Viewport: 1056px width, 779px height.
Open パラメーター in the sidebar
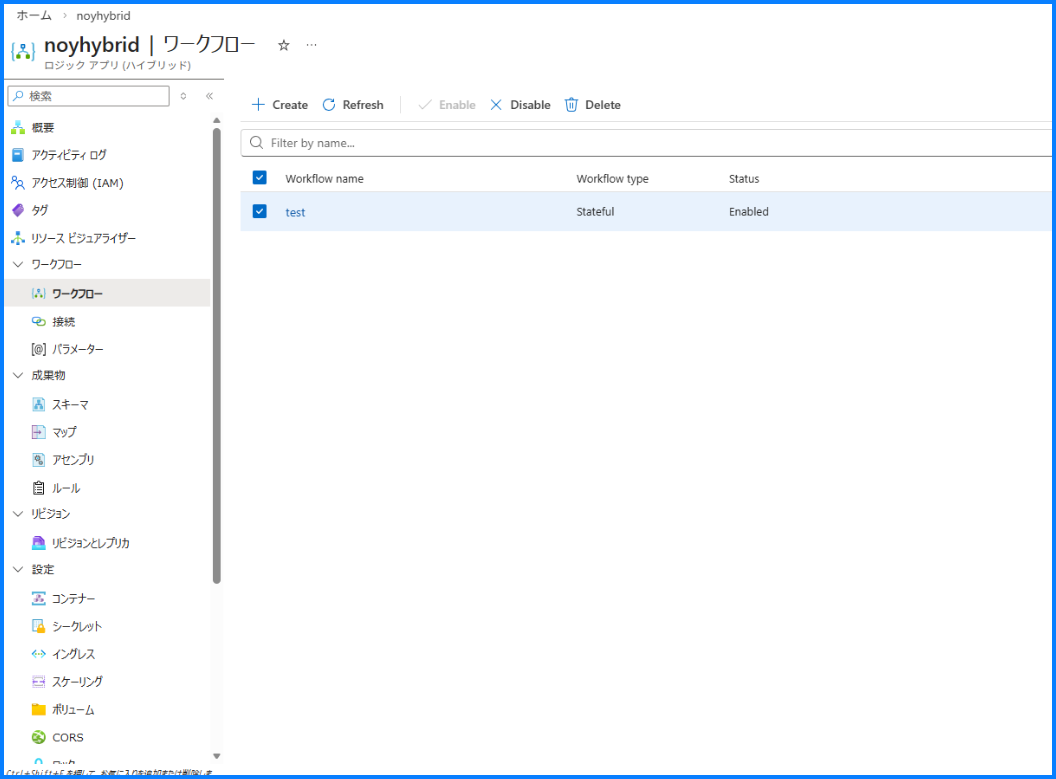click(x=78, y=349)
